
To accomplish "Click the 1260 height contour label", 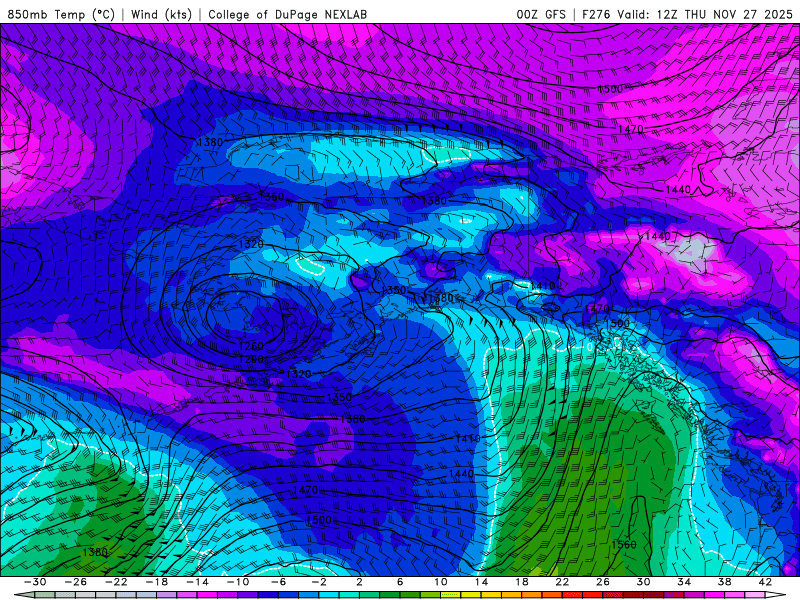I will point(251,347).
